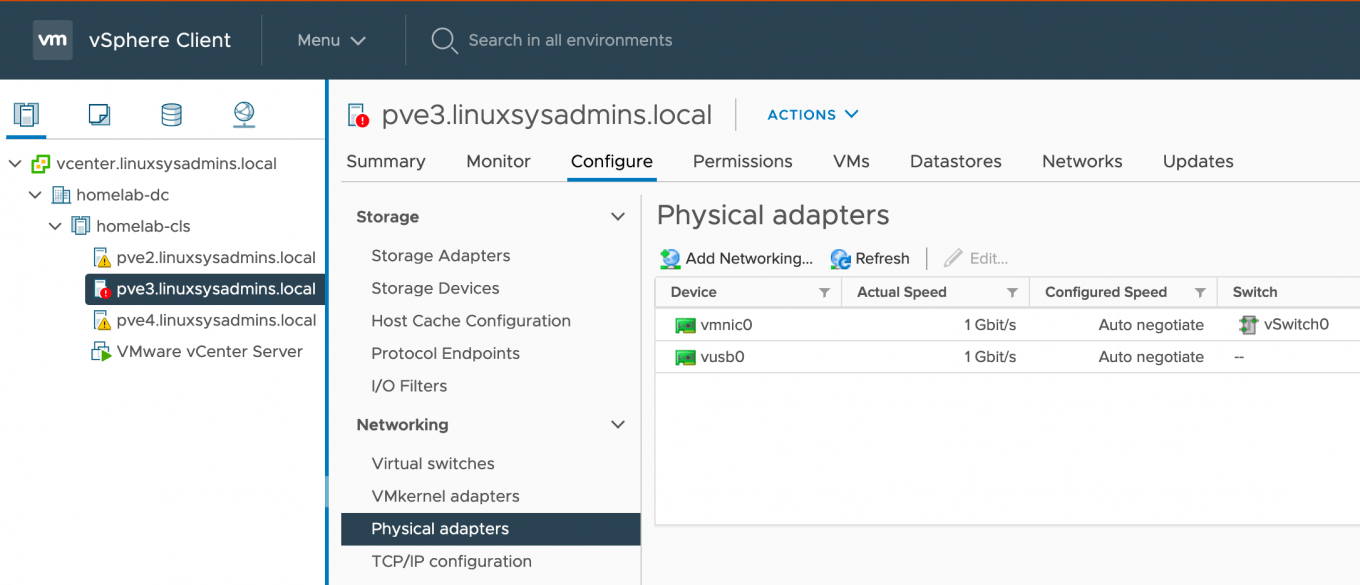Click the vSphere Client vm logo
This screenshot has height=585, width=1360.
click(x=52, y=40)
